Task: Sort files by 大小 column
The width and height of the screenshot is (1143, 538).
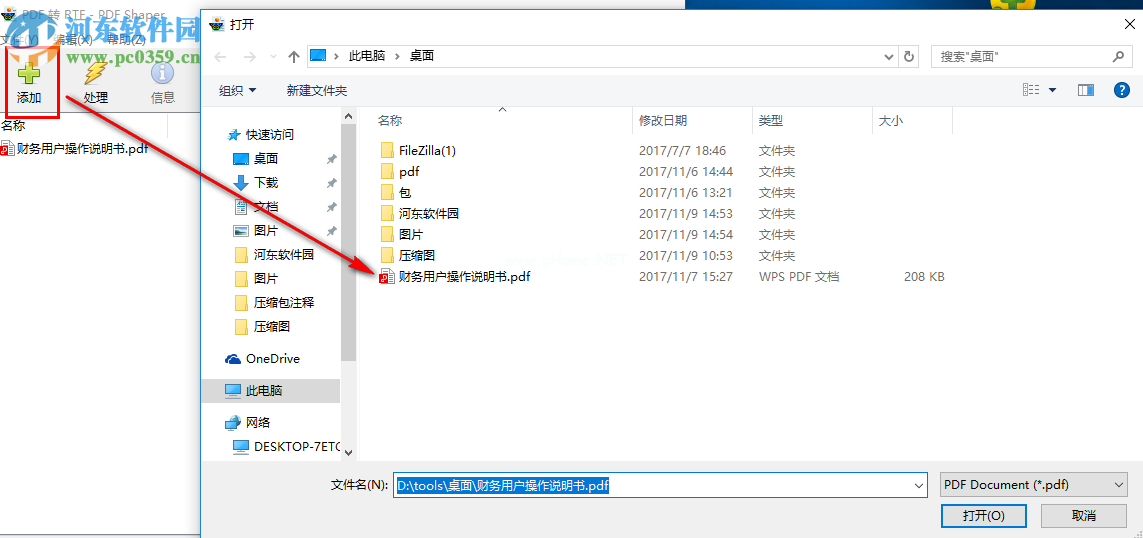Action: pos(891,121)
